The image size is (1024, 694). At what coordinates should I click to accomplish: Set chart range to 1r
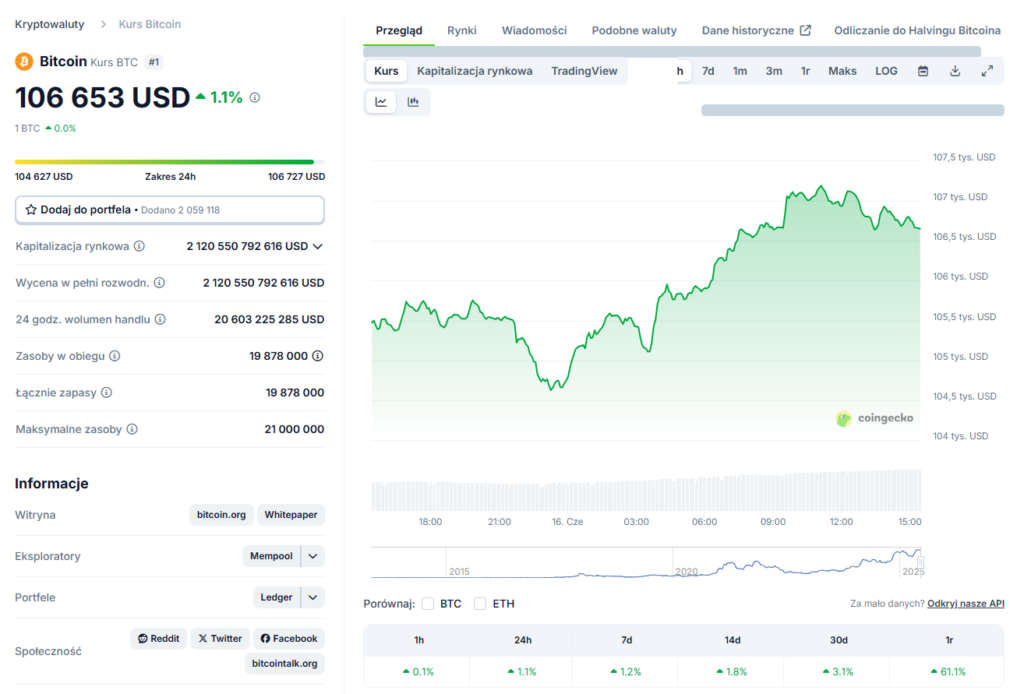(x=806, y=71)
